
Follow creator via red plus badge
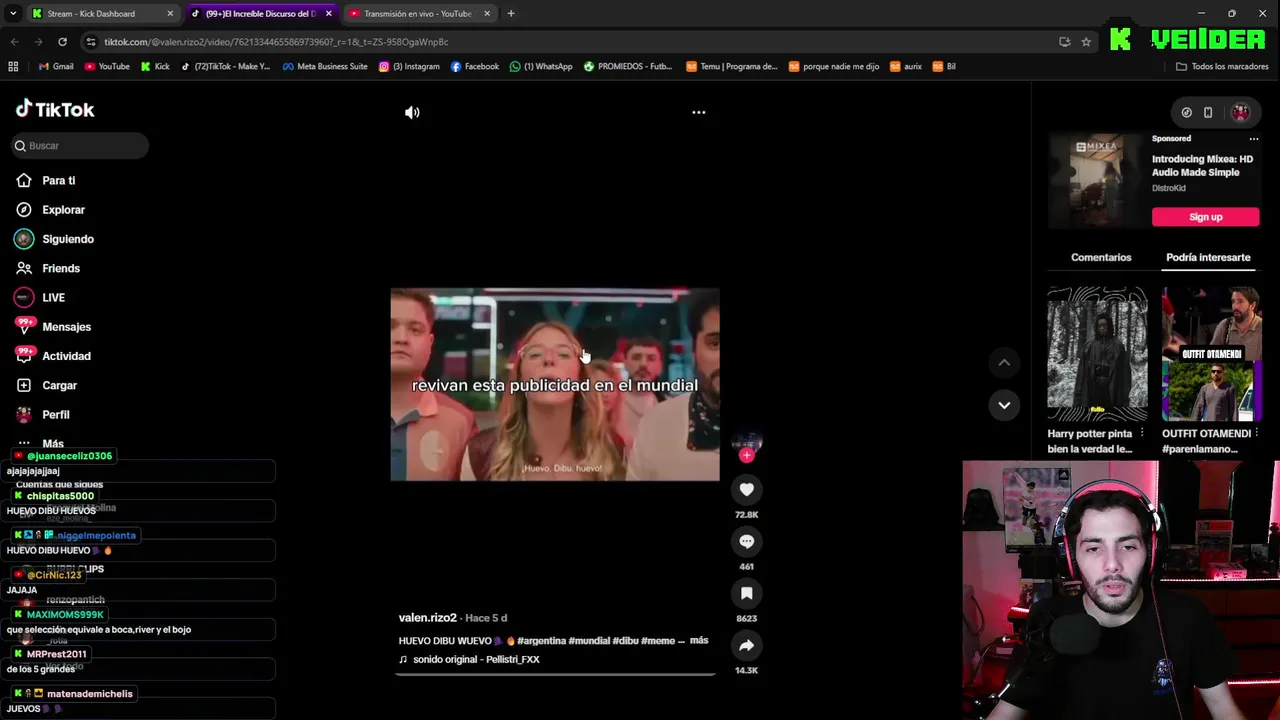(746, 456)
